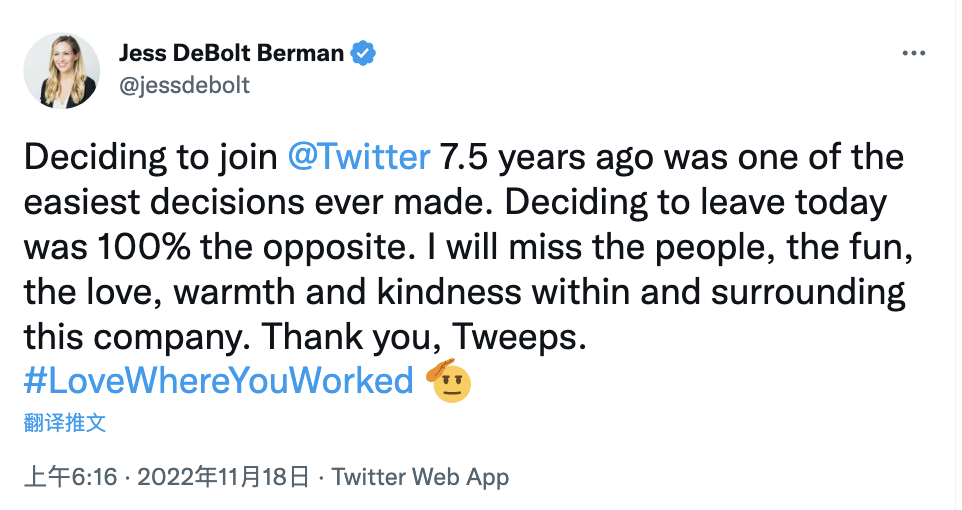The image size is (962, 510).
Task: Click the display name Jess DeBolt Berman
Action: pyautogui.click(x=232, y=53)
